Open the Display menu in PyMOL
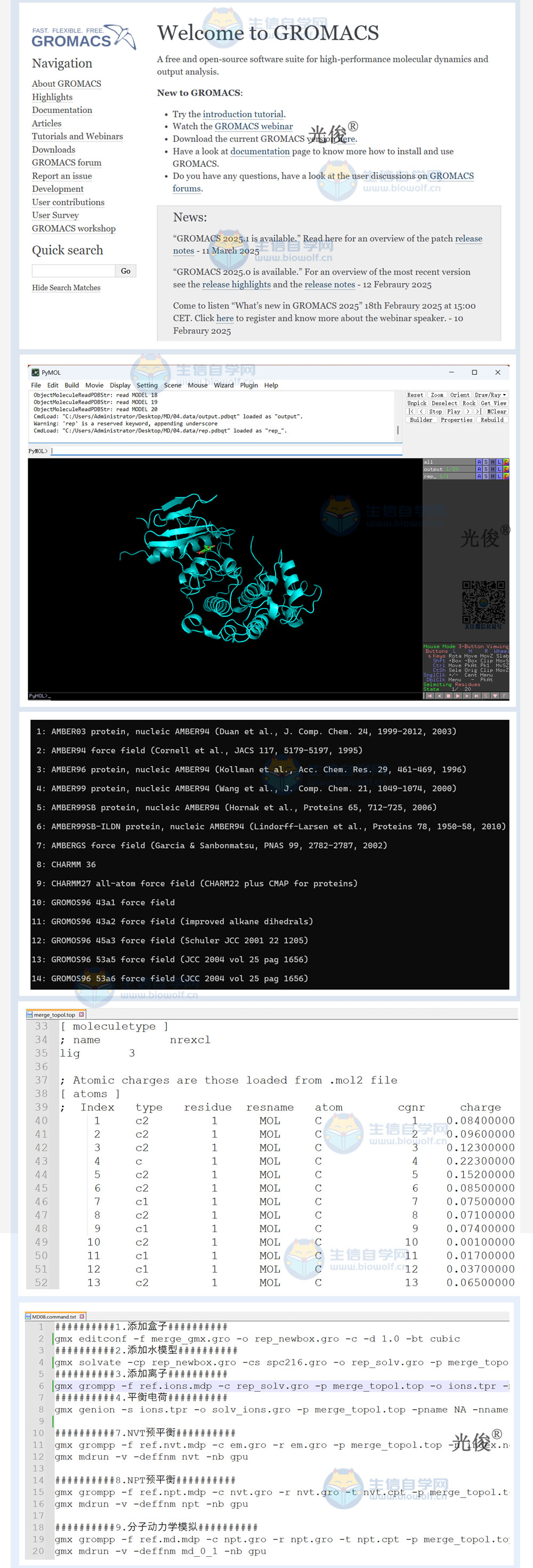 (120, 385)
